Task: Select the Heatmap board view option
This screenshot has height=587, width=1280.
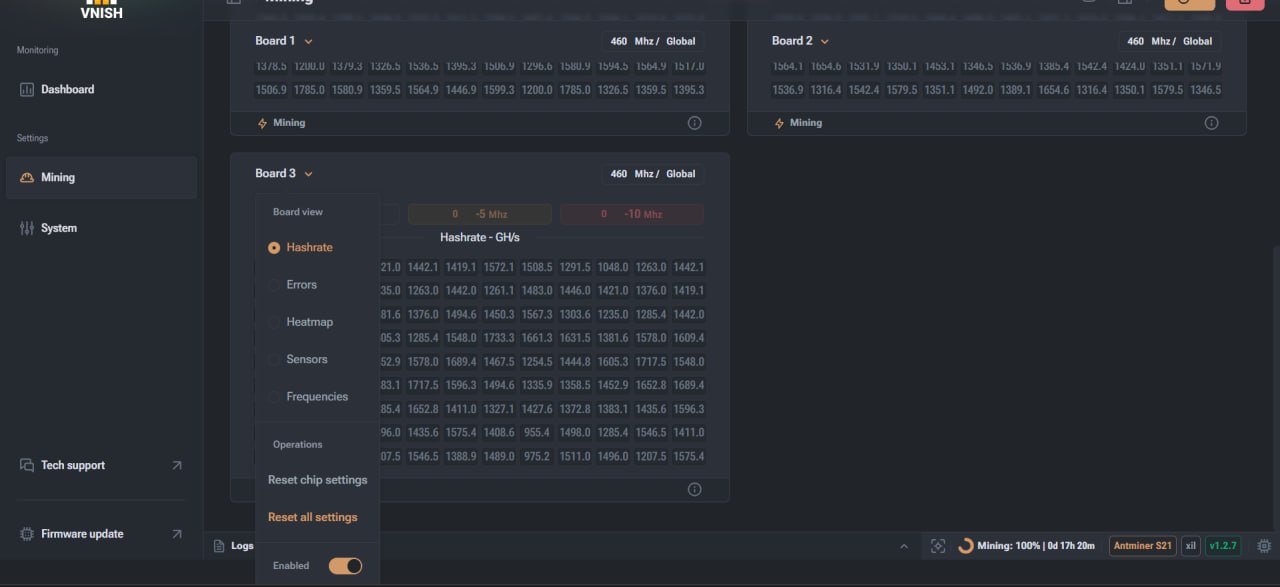Action: 309,322
